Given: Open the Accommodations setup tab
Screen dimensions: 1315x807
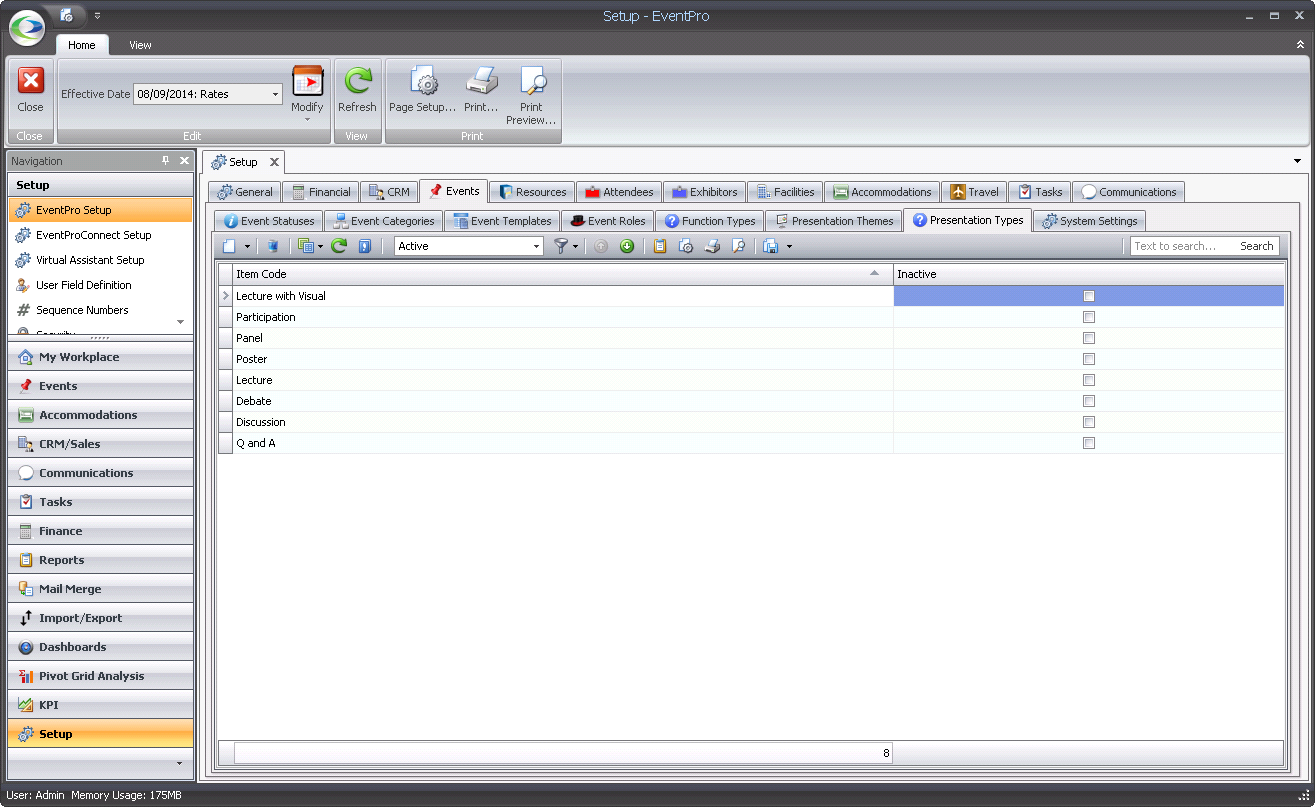Looking at the screenshot, I should [882, 192].
